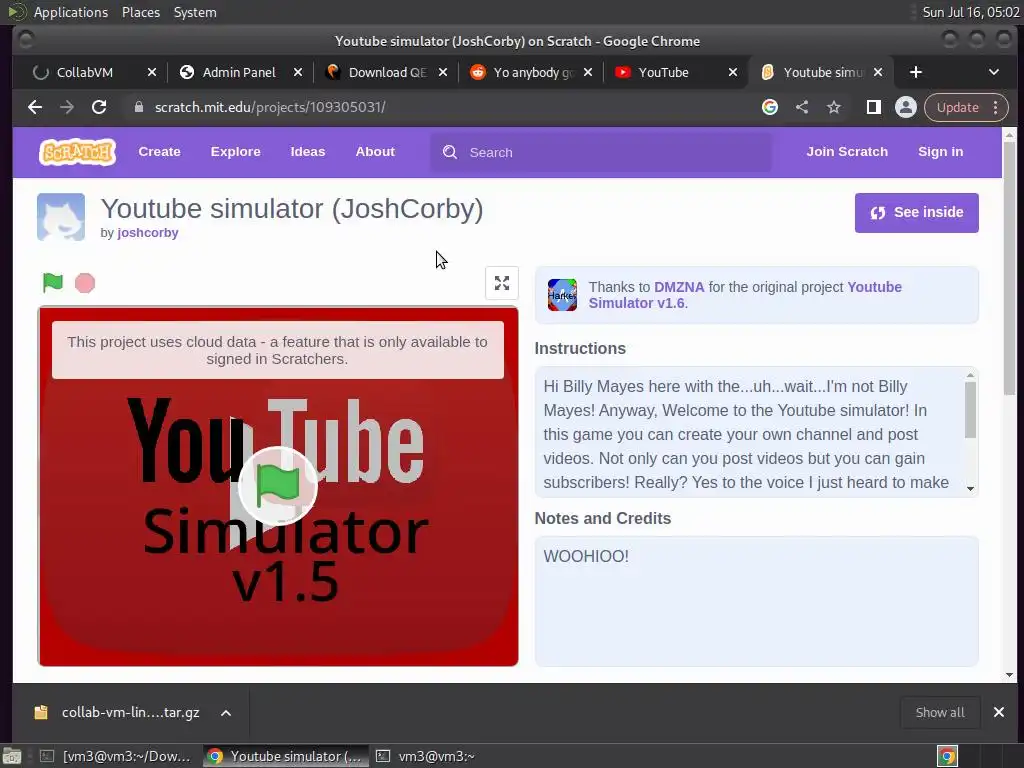Start project with center green flag overlay
The height and width of the screenshot is (768, 1024).
[x=278, y=486]
